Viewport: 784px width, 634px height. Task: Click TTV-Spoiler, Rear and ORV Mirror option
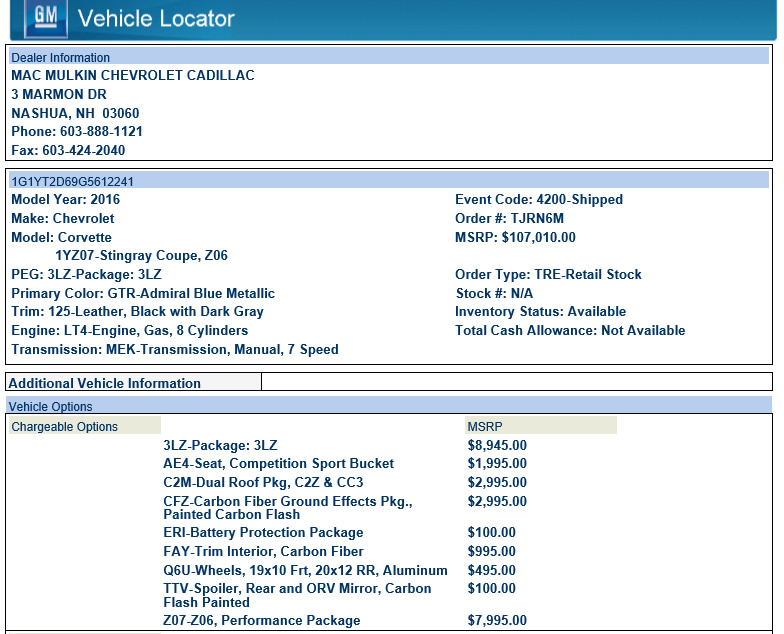click(297, 595)
